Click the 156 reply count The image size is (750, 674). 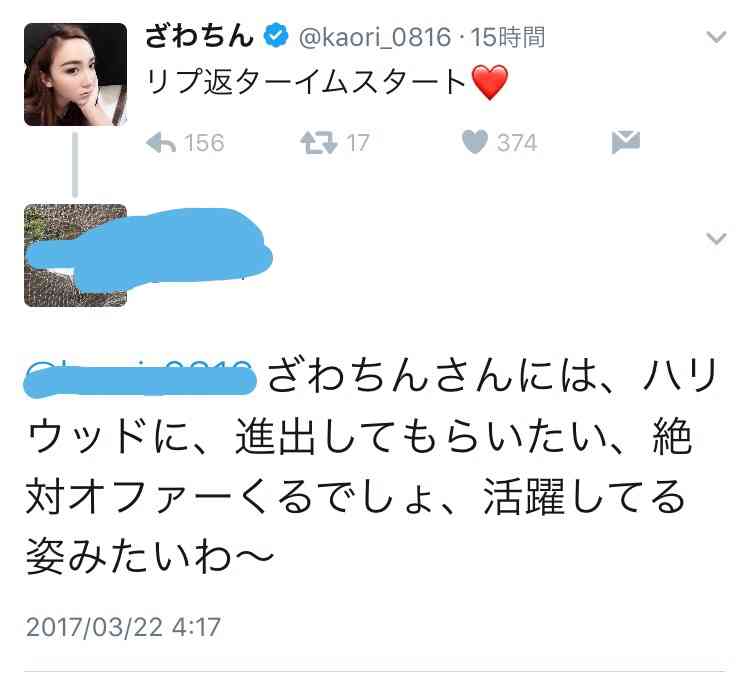pyautogui.click(x=204, y=143)
